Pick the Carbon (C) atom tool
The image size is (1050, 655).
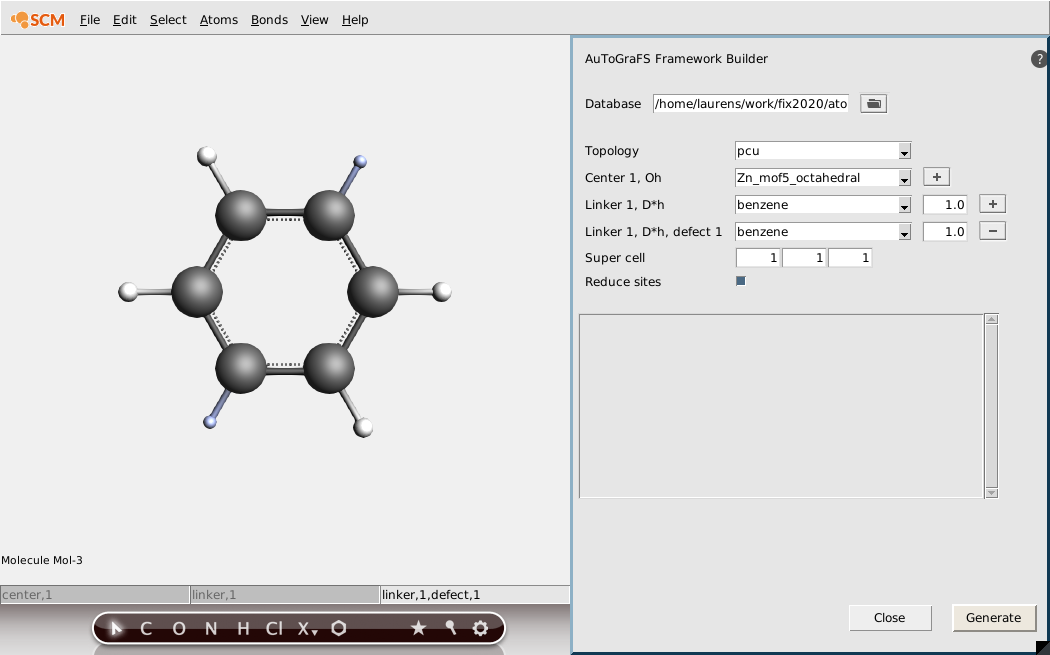pyautogui.click(x=146, y=628)
